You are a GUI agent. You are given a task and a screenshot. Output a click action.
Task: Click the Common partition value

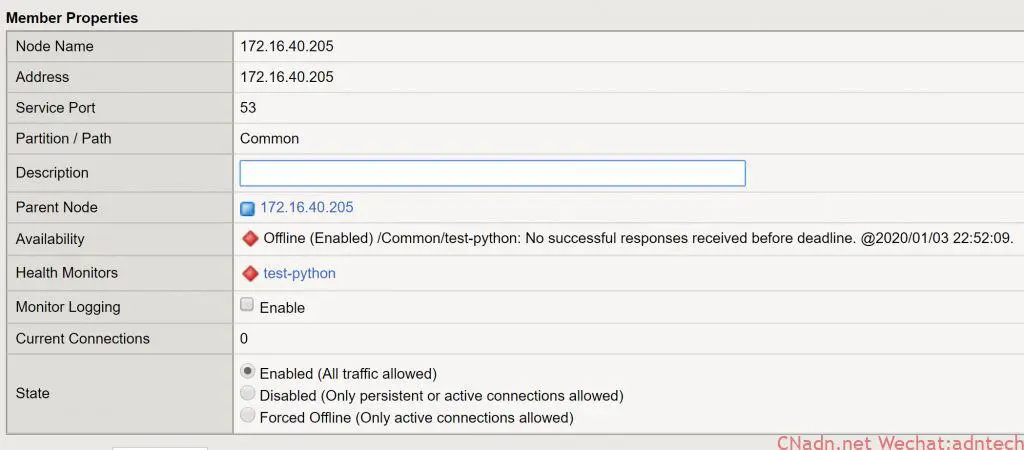(x=269, y=139)
